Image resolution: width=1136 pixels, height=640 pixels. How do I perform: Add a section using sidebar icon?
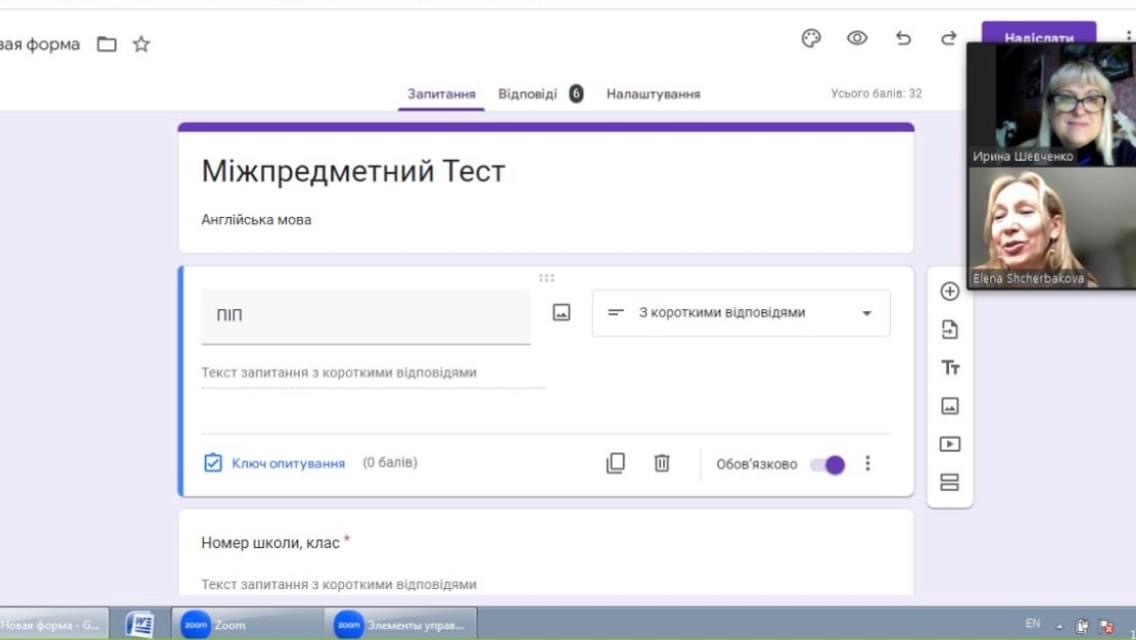click(950, 482)
